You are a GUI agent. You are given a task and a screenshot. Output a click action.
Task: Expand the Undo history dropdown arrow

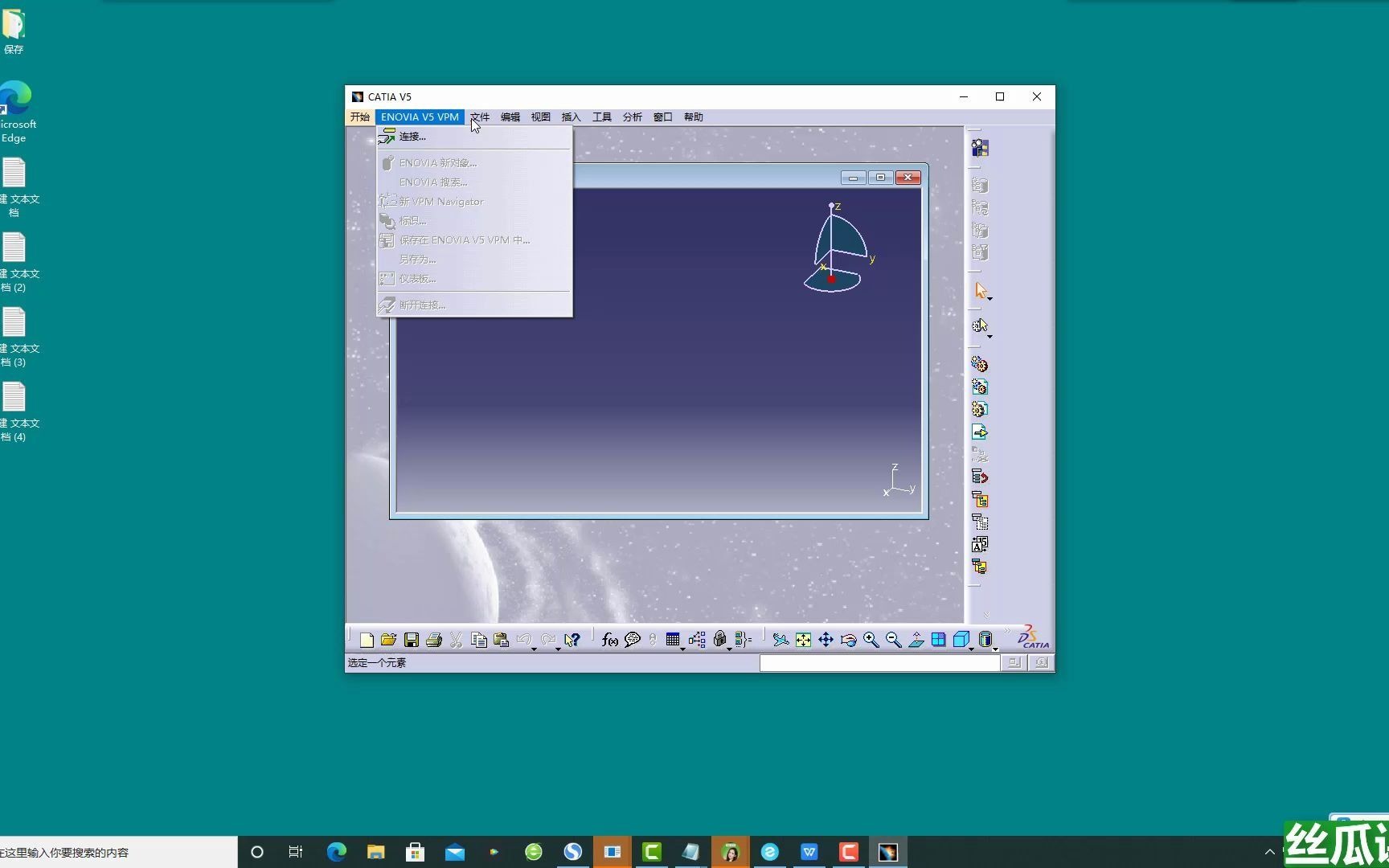click(534, 649)
